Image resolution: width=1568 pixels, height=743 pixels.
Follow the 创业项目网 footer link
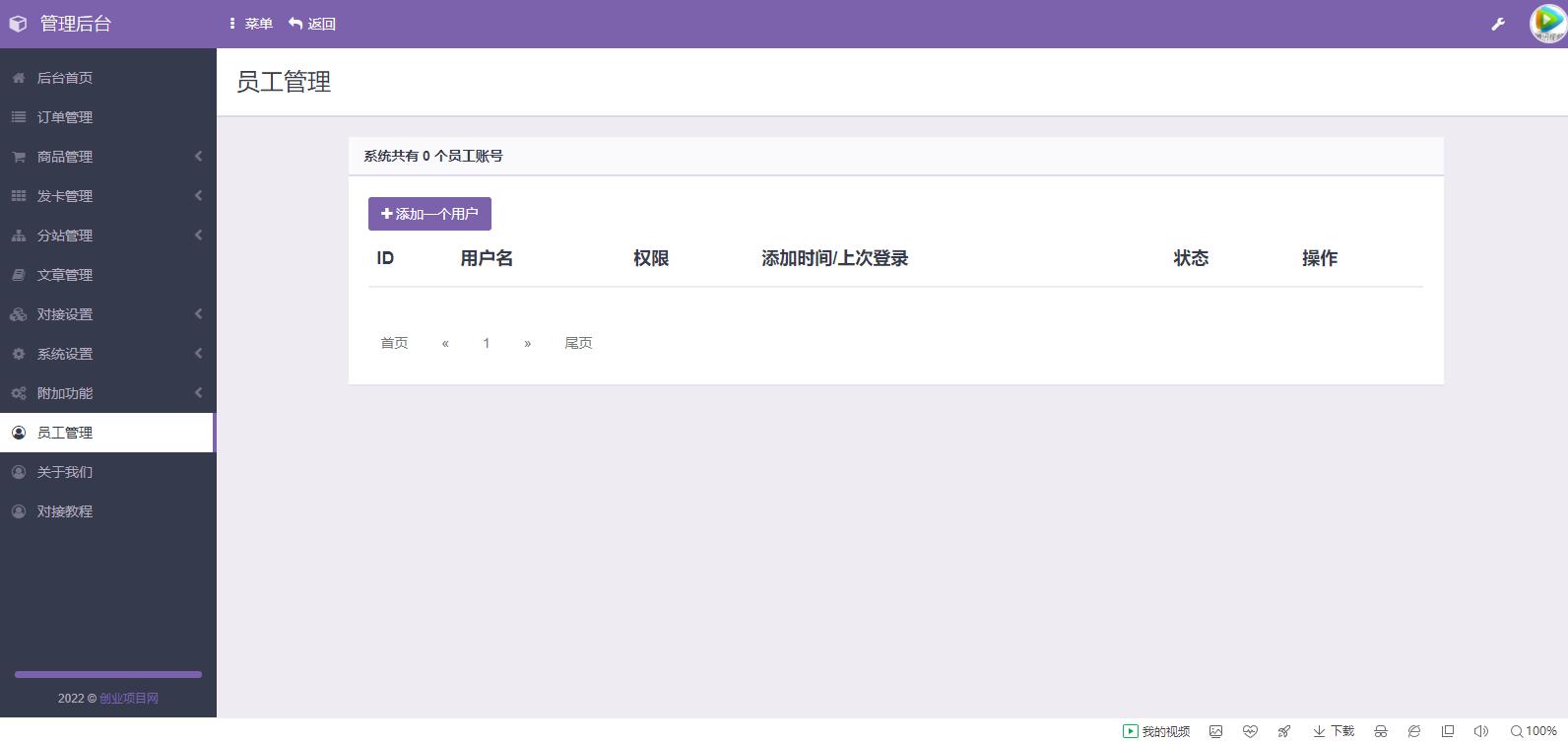(129, 698)
